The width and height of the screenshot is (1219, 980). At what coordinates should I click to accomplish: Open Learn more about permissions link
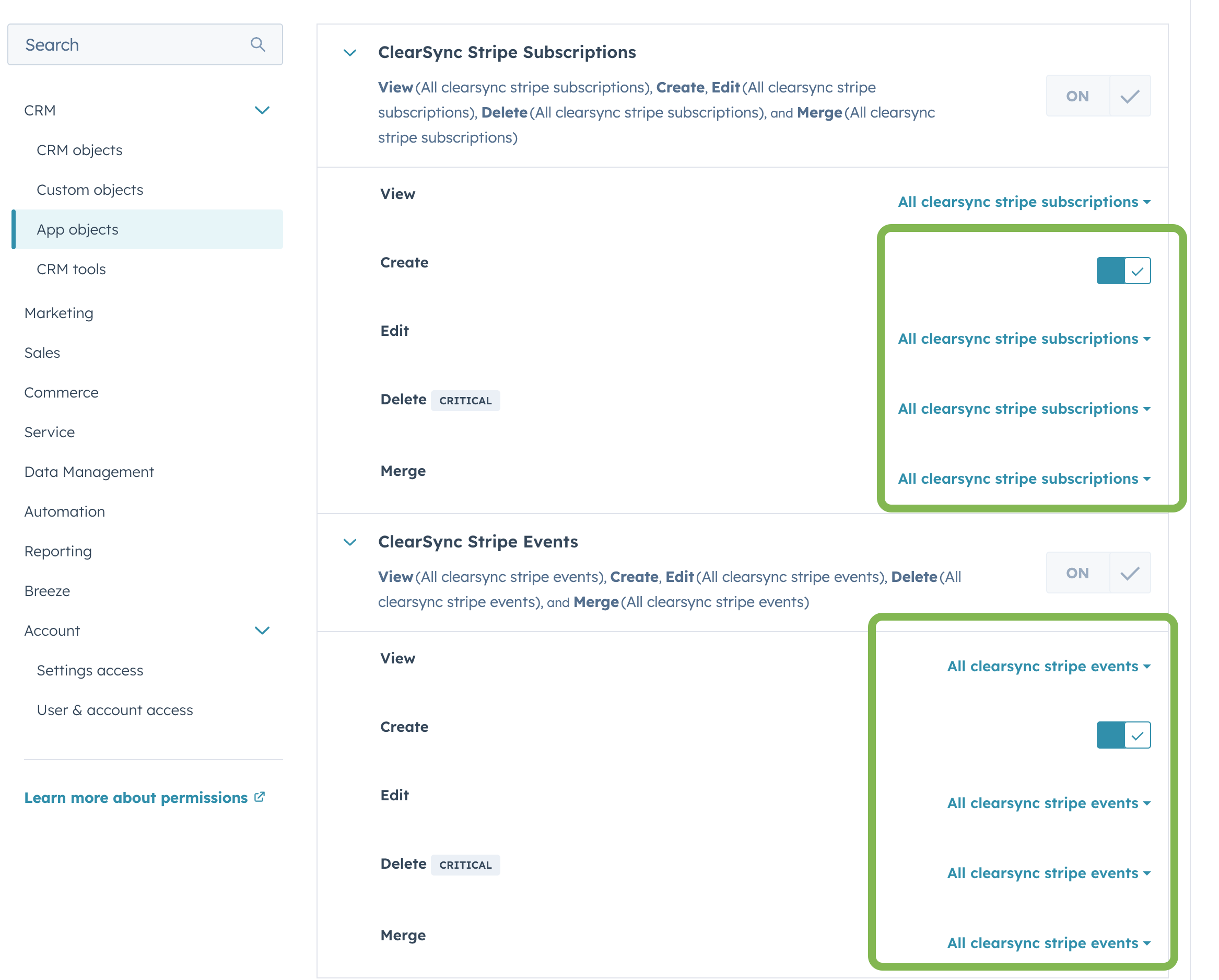coord(136,797)
